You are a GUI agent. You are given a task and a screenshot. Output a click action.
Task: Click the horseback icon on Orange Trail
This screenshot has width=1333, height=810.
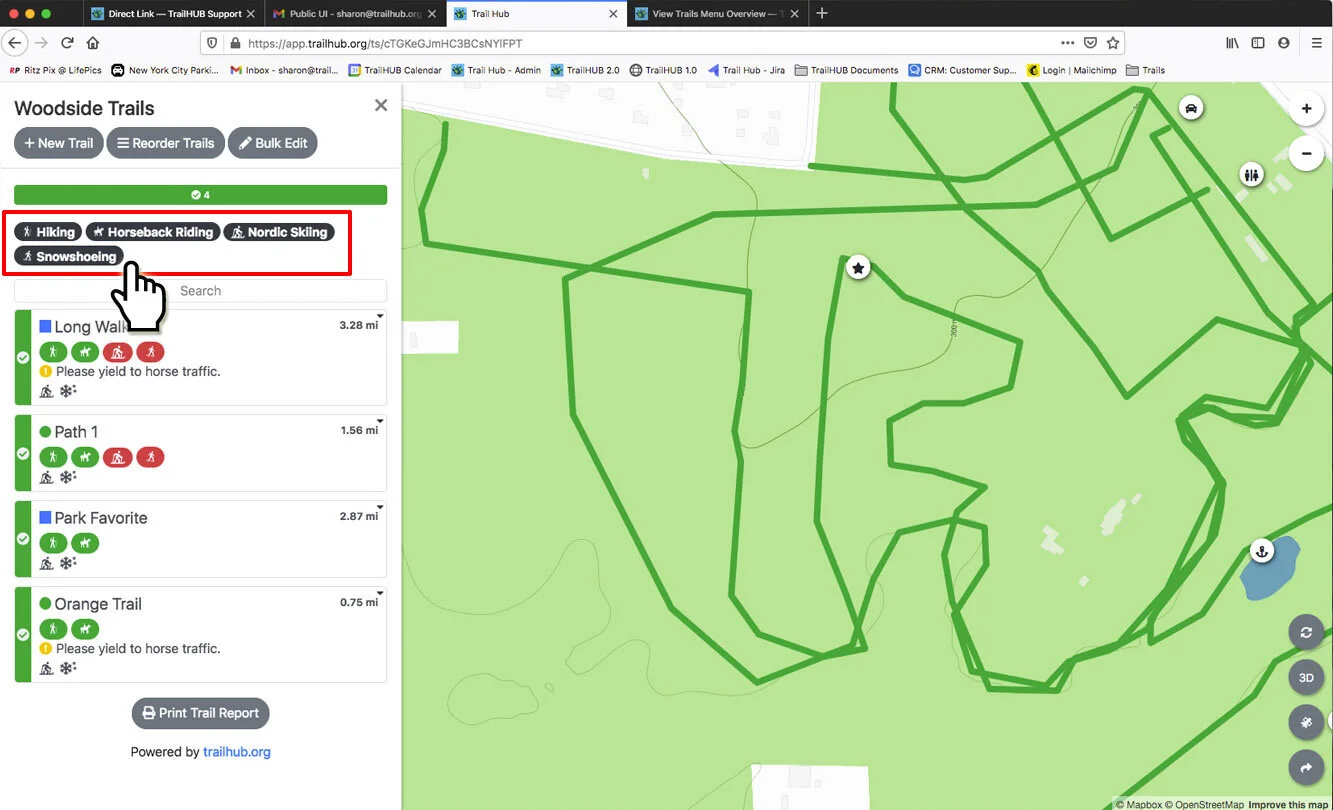tap(86, 629)
